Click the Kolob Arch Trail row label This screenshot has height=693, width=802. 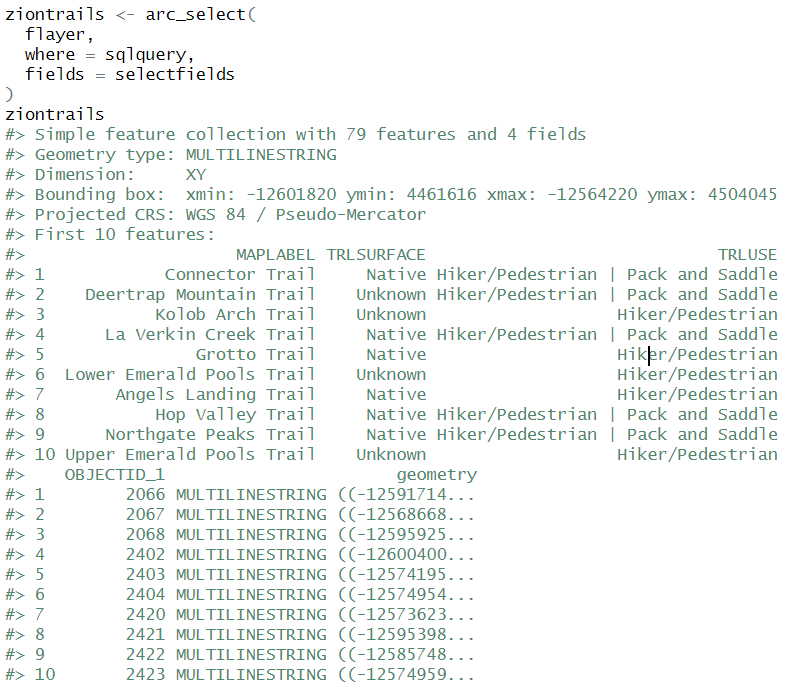(x=235, y=315)
